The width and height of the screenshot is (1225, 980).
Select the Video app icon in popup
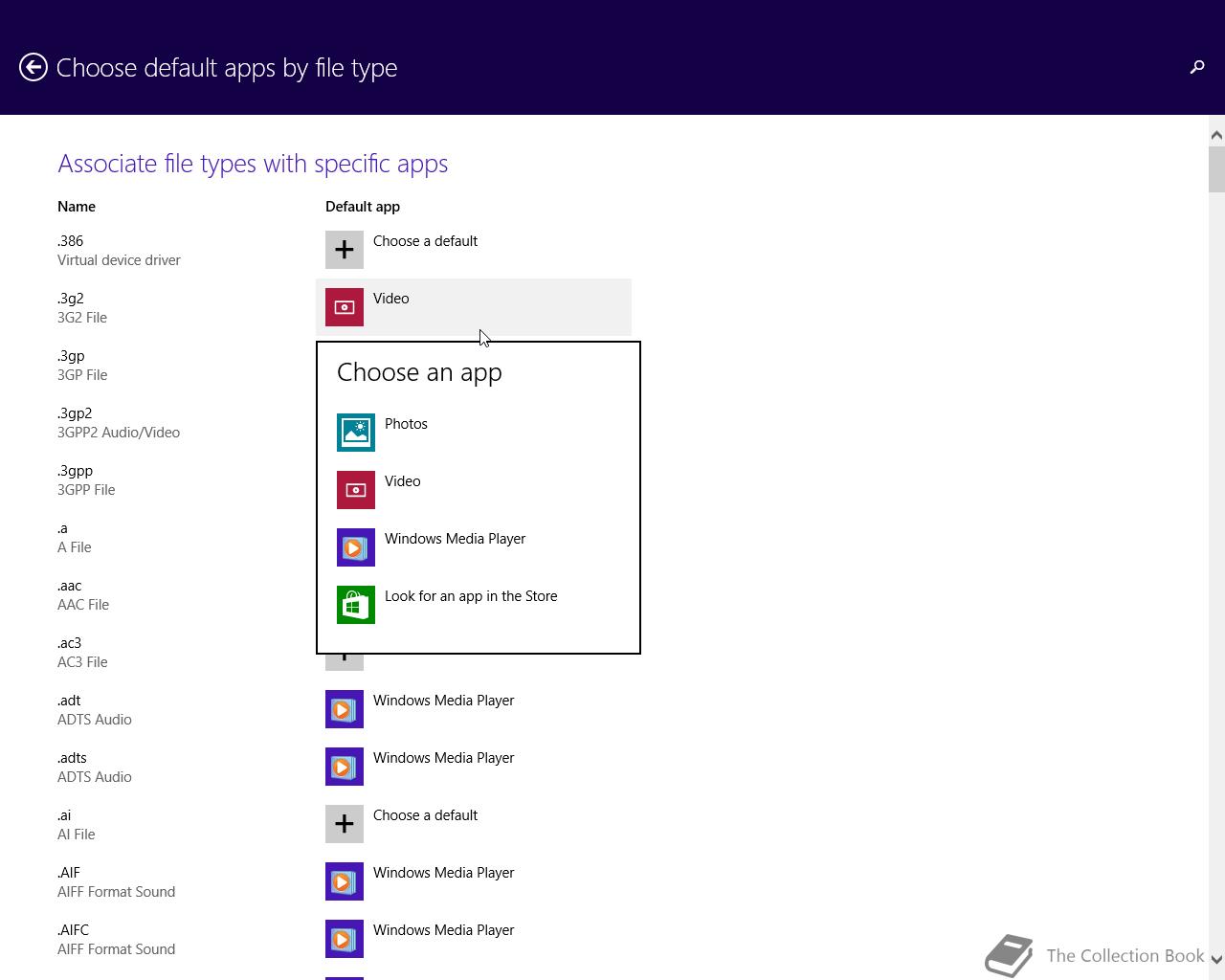point(356,490)
